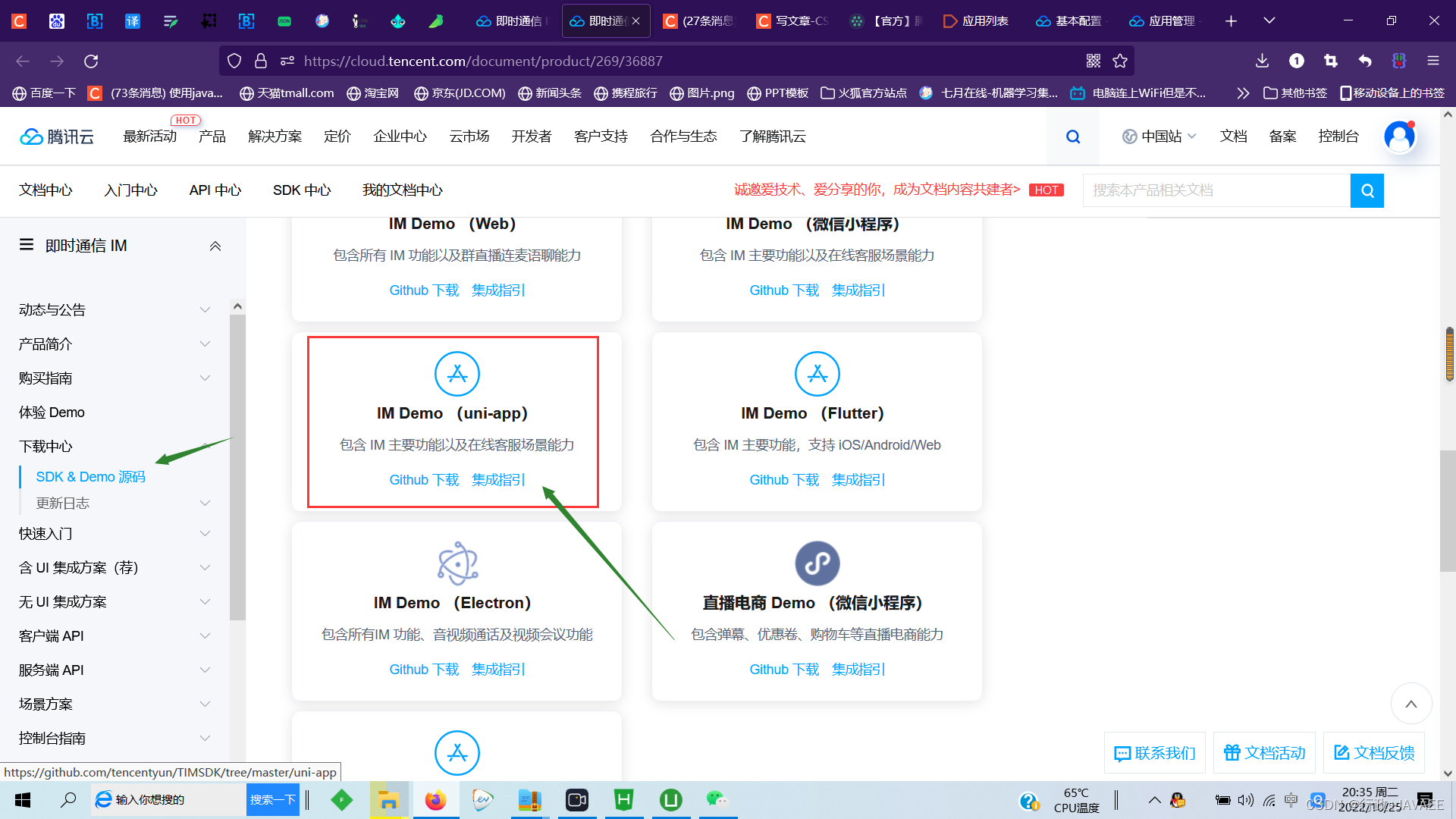Expand 快速入门 sidebar section

pyautogui.click(x=205, y=533)
